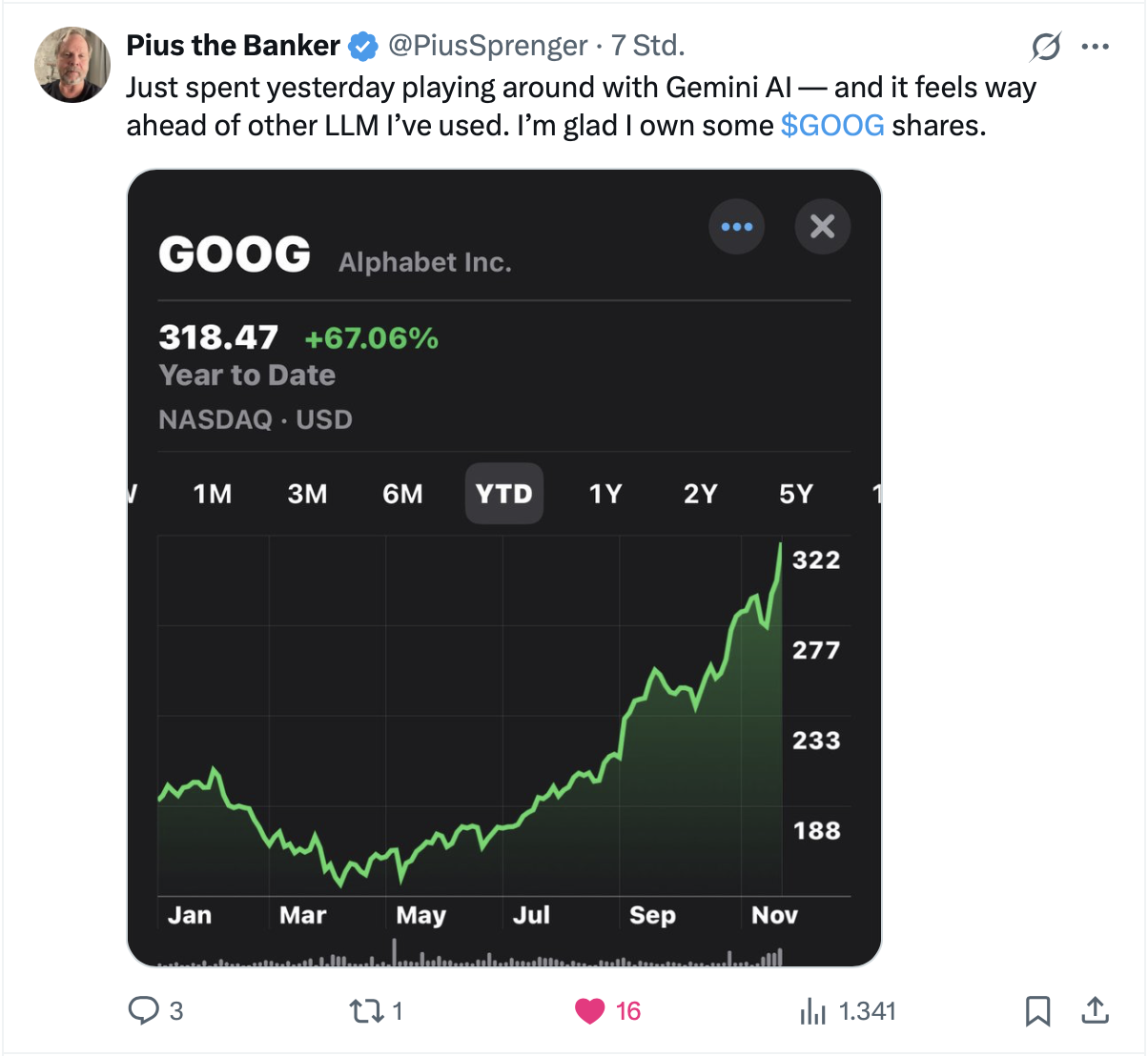Image resolution: width=1148 pixels, height=1056 pixels.
Task: Click the $GOOG cashtag link
Action: (x=831, y=125)
